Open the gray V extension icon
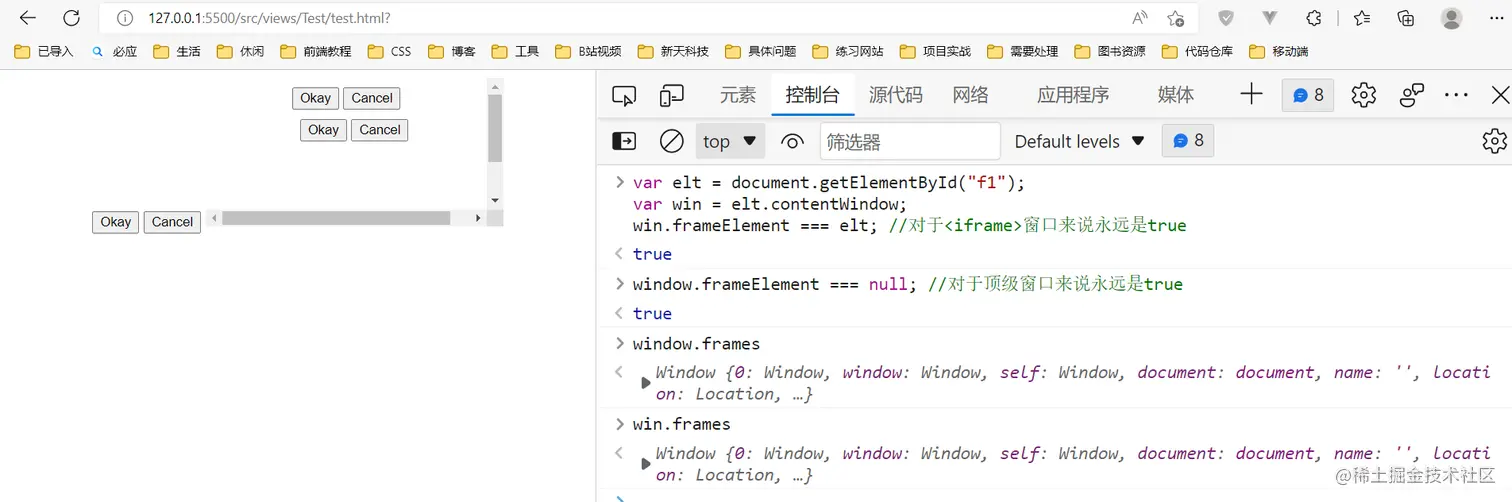Image resolution: width=1512 pixels, height=502 pixels. point(1270,18)
